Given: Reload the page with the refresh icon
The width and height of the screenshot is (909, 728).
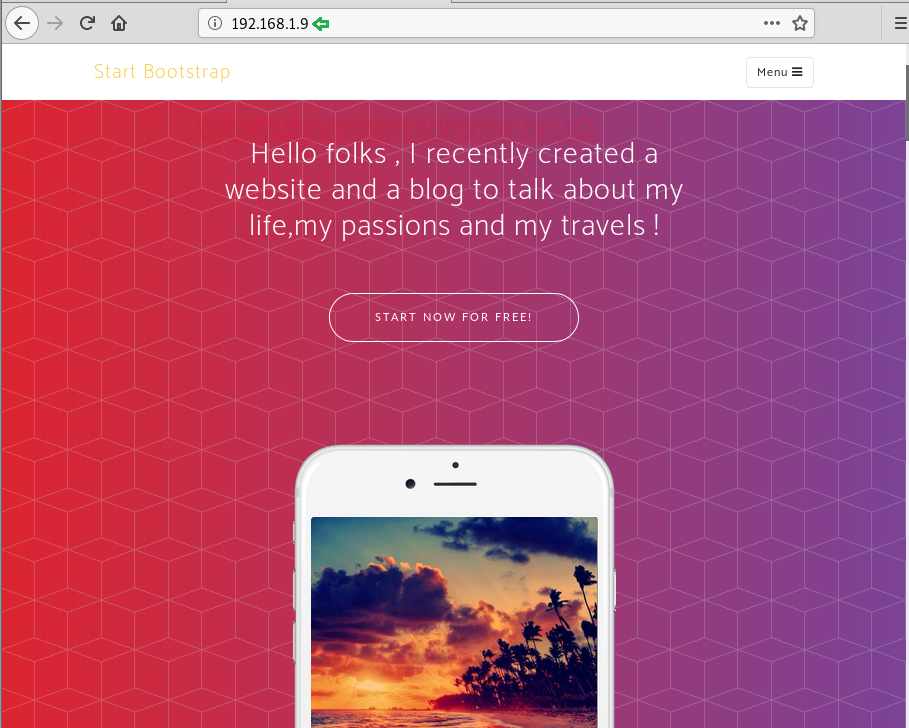Looking at the screenshot, I should (x=88, y=23).
